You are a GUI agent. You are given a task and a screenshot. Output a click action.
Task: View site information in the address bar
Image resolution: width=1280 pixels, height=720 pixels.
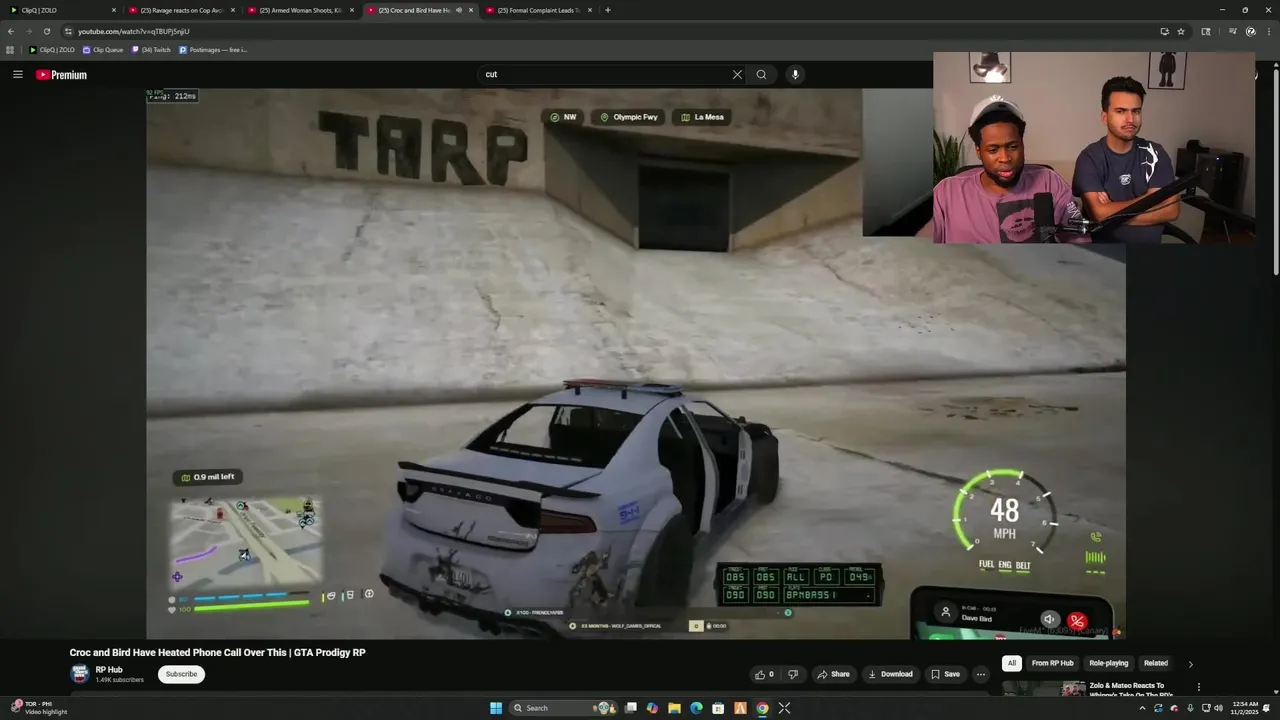68,31
